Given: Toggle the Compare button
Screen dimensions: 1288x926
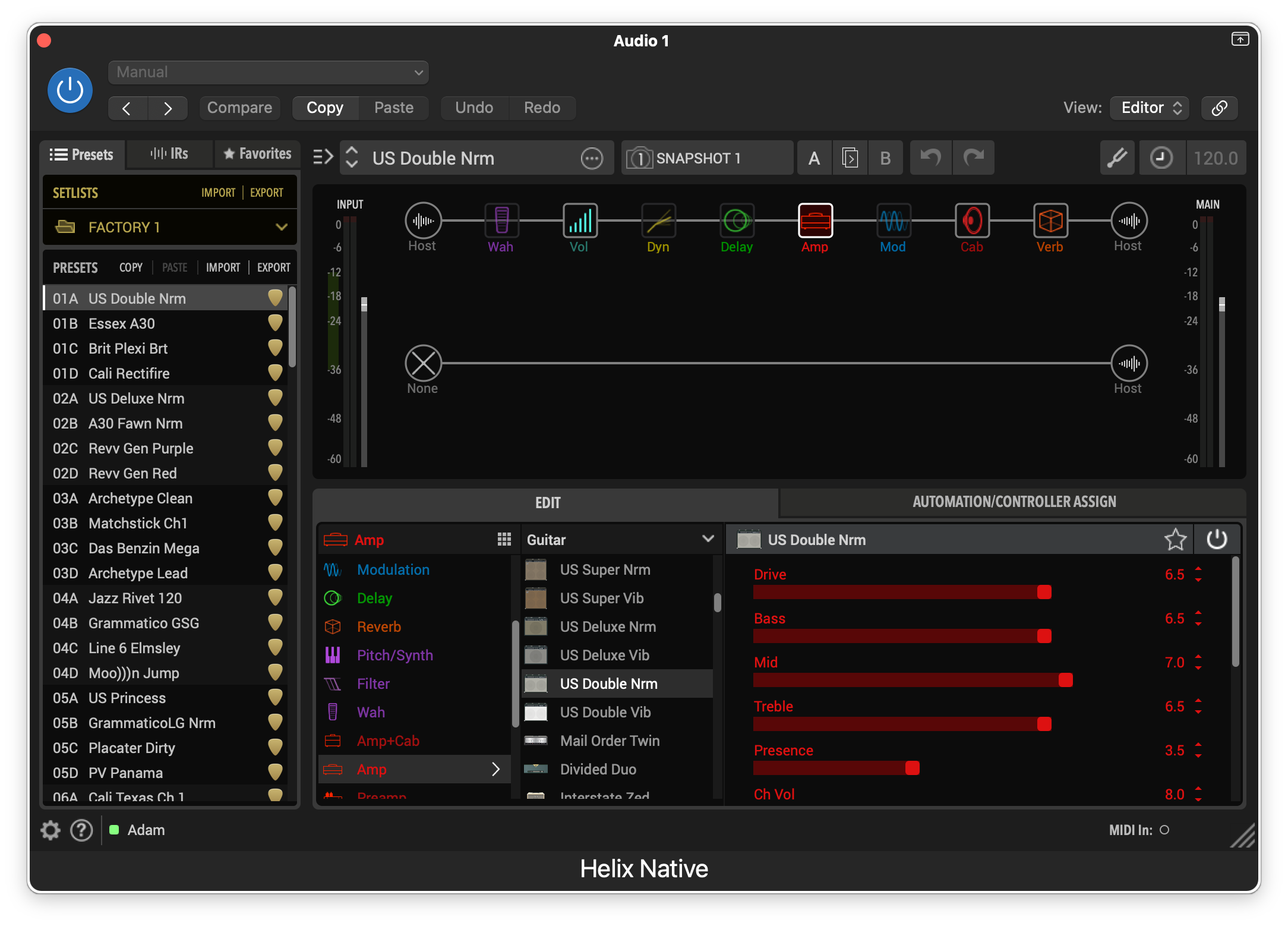Looking at the screenshot, I should click(x=239, y=108).
